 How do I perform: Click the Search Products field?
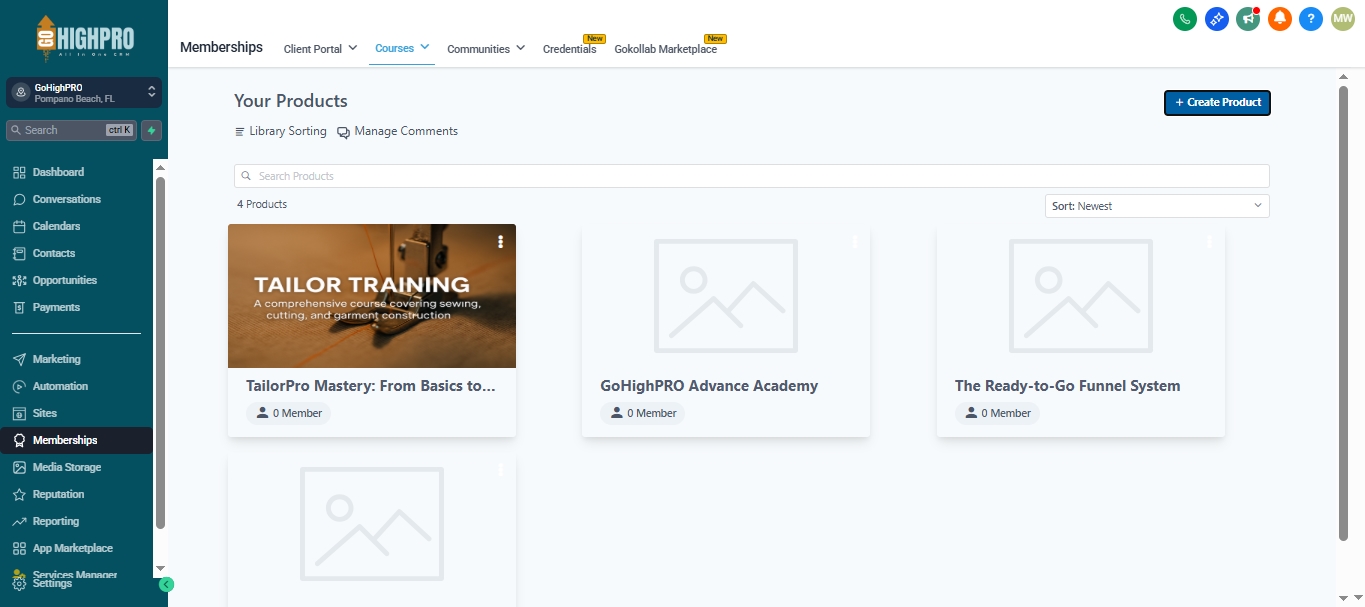[x=752, y=176]
